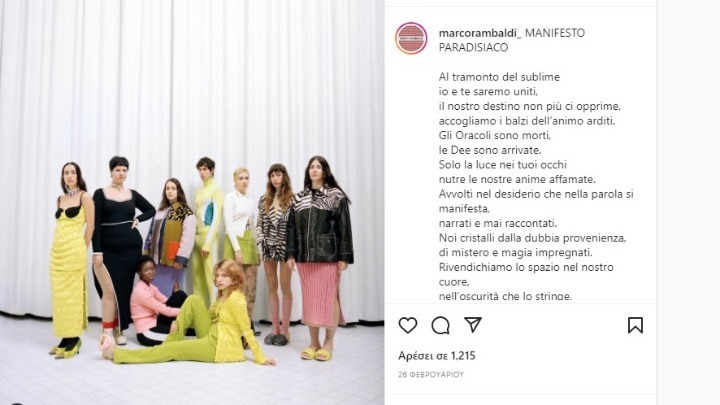720x405 pixels.
Task: Click the line 'Noi cristalli dalla dubbia provenienza,'
Action: 533,238
